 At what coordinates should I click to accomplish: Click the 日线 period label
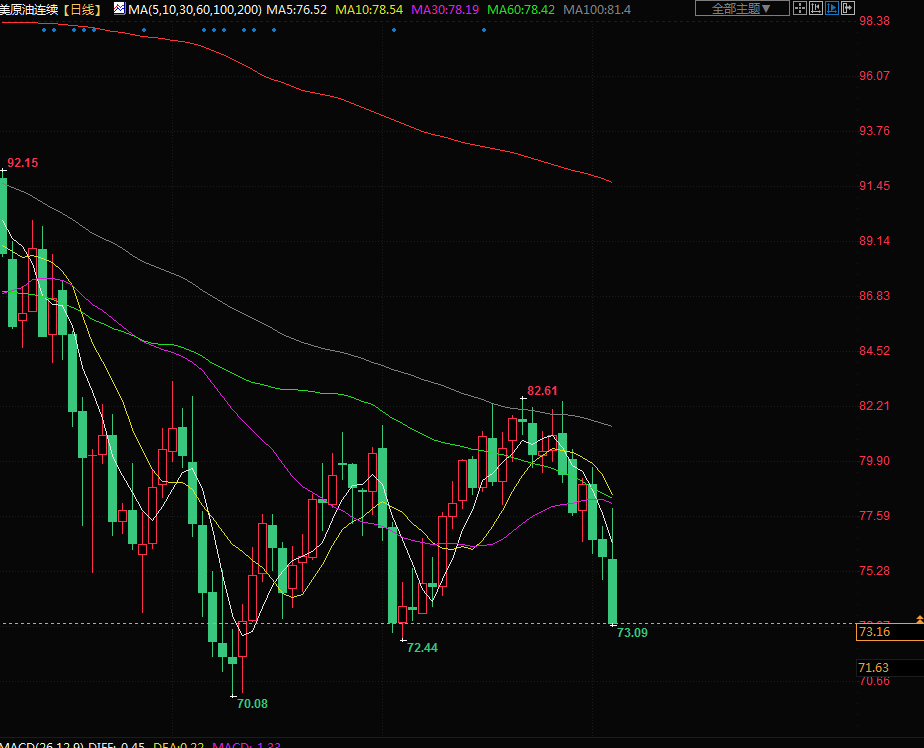83,9
